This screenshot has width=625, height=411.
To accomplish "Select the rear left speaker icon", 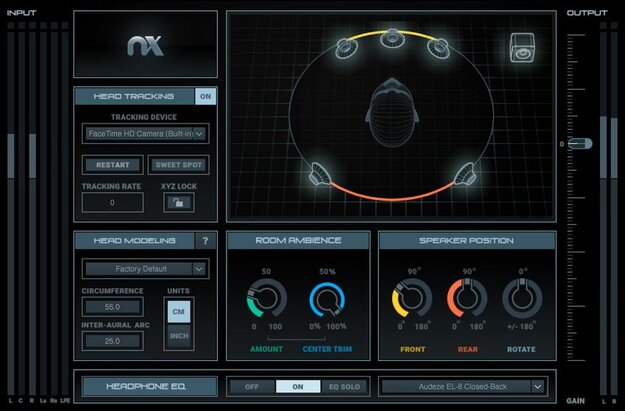I will 320,174.
